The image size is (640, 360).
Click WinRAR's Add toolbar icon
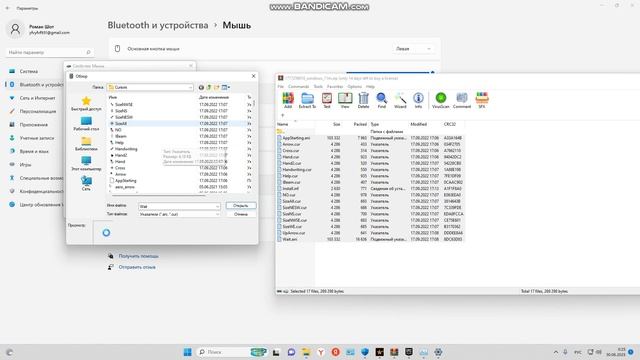click(288, 100)
